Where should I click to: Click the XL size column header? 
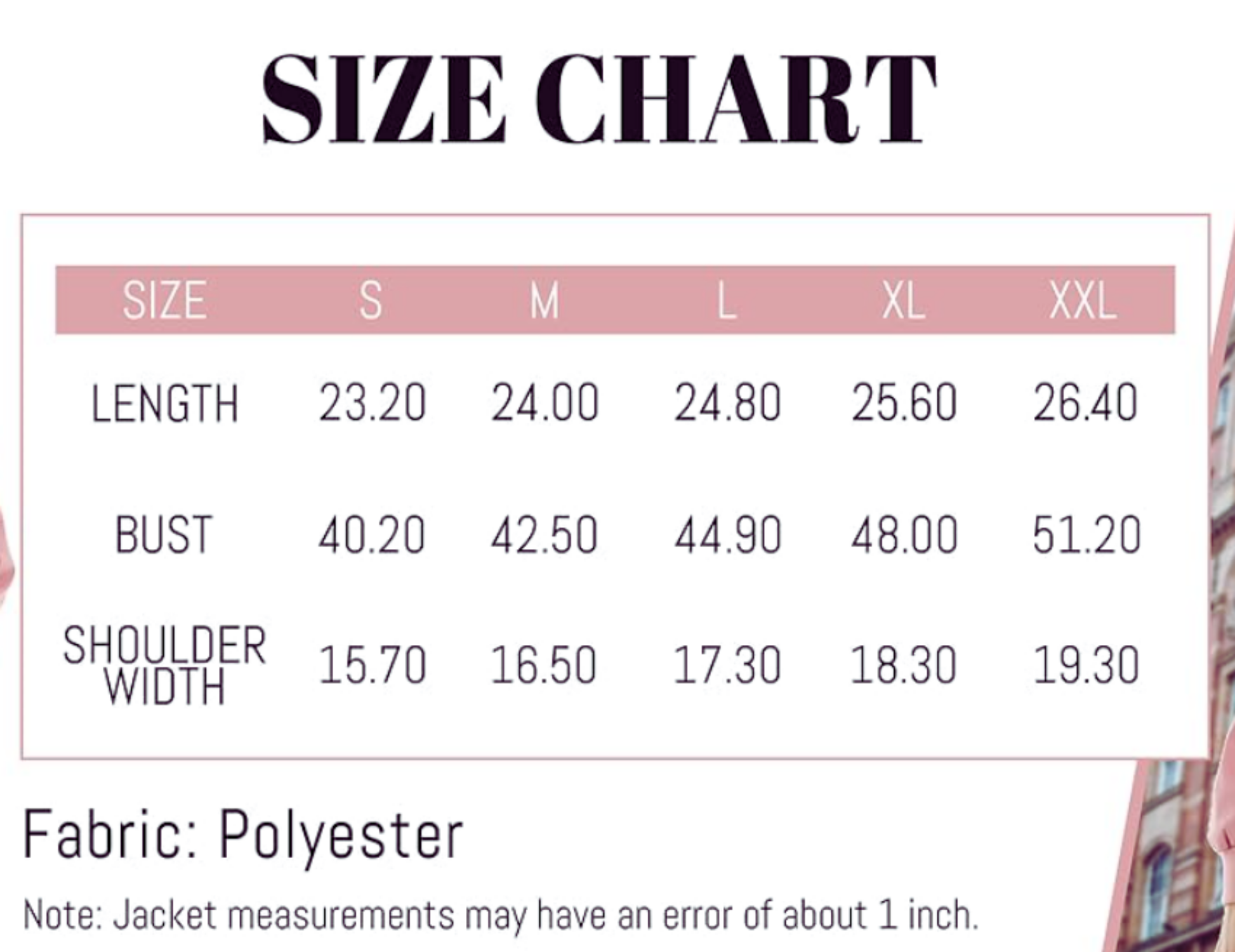(903, 300)
